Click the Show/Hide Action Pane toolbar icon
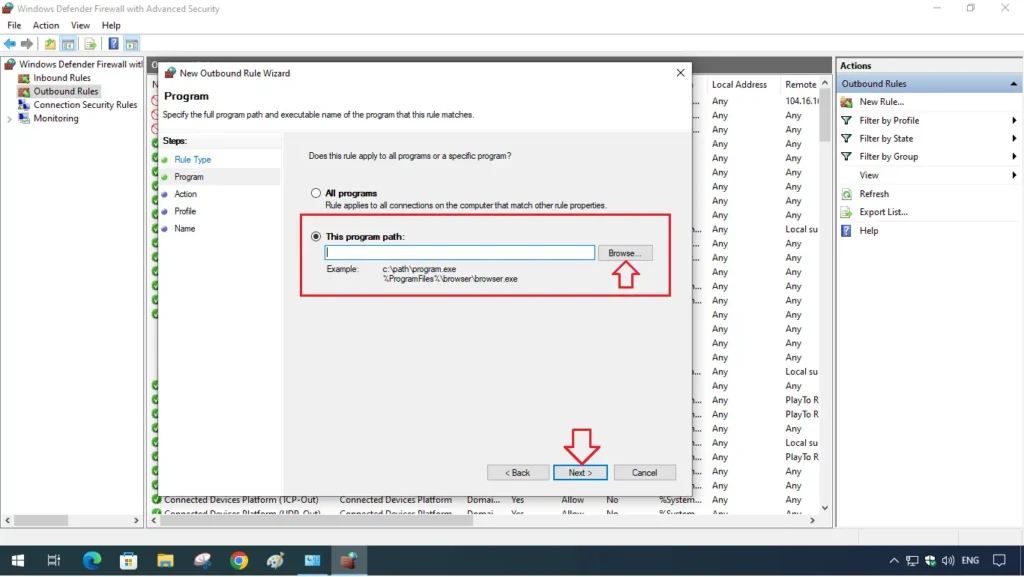The height and width of the screenshot is (577, 1024). (133, 43)
